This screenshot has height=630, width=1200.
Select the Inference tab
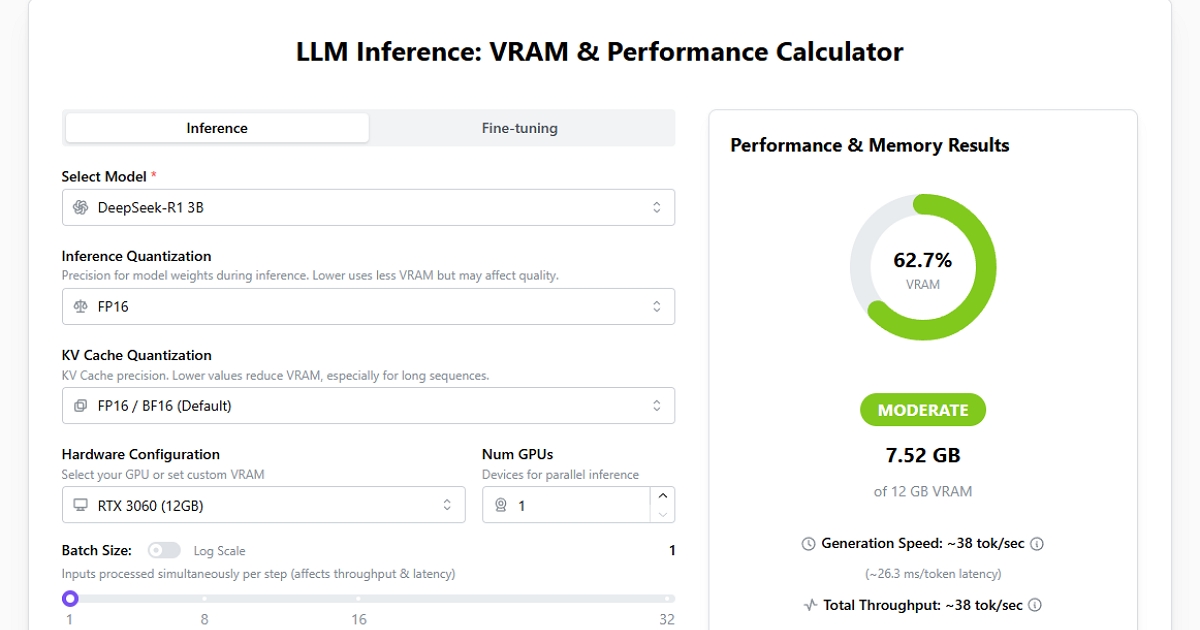[217, 128]
